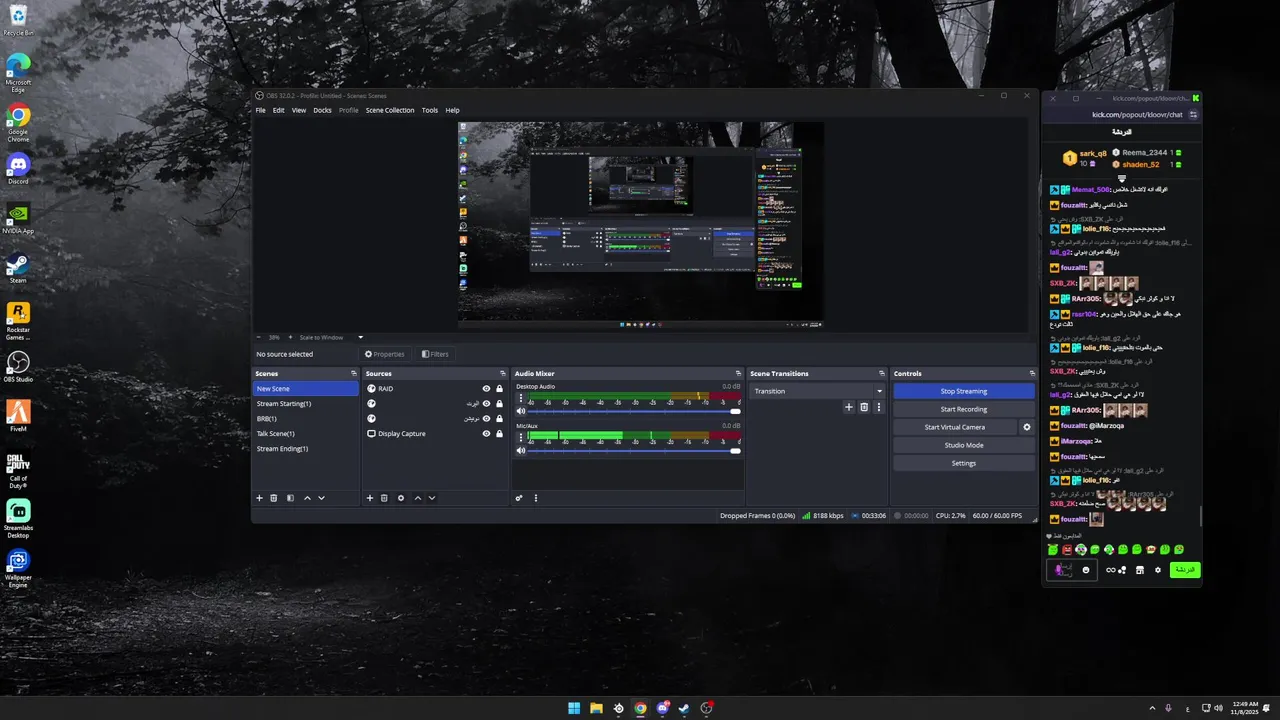Hide the RAID source with eye icon
Image resolution: width=1280 pixels, height=720 pixels.
[486, 389]
